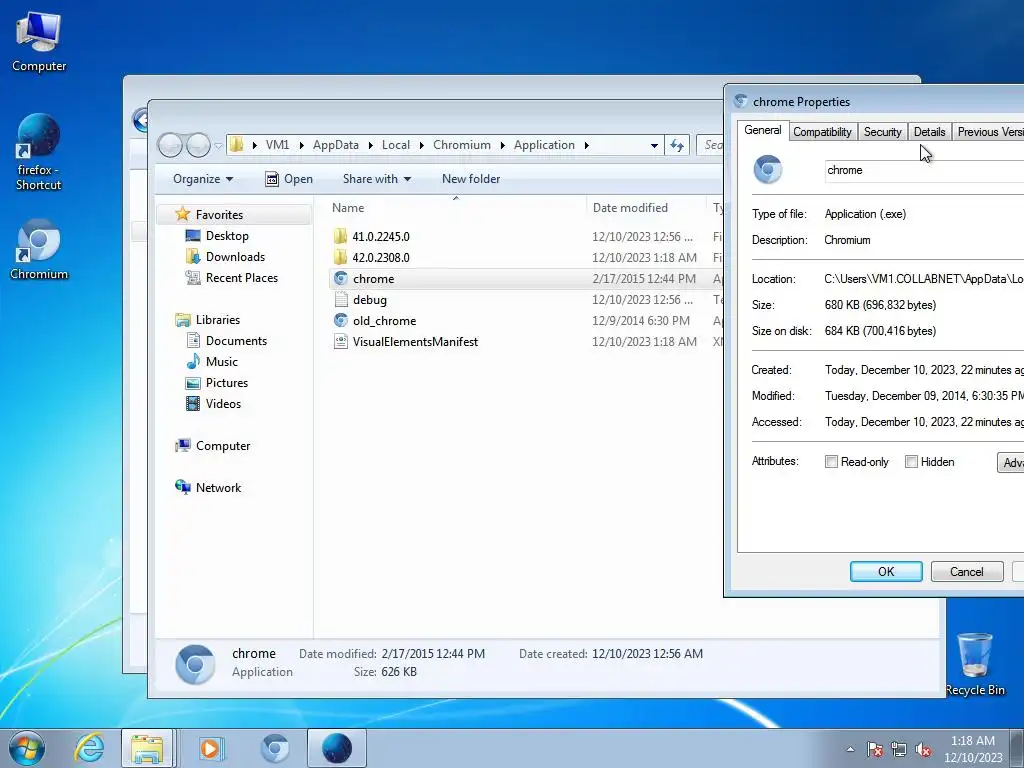Click the Windows Start orb
1024x768 pixels.
point(27,748)
